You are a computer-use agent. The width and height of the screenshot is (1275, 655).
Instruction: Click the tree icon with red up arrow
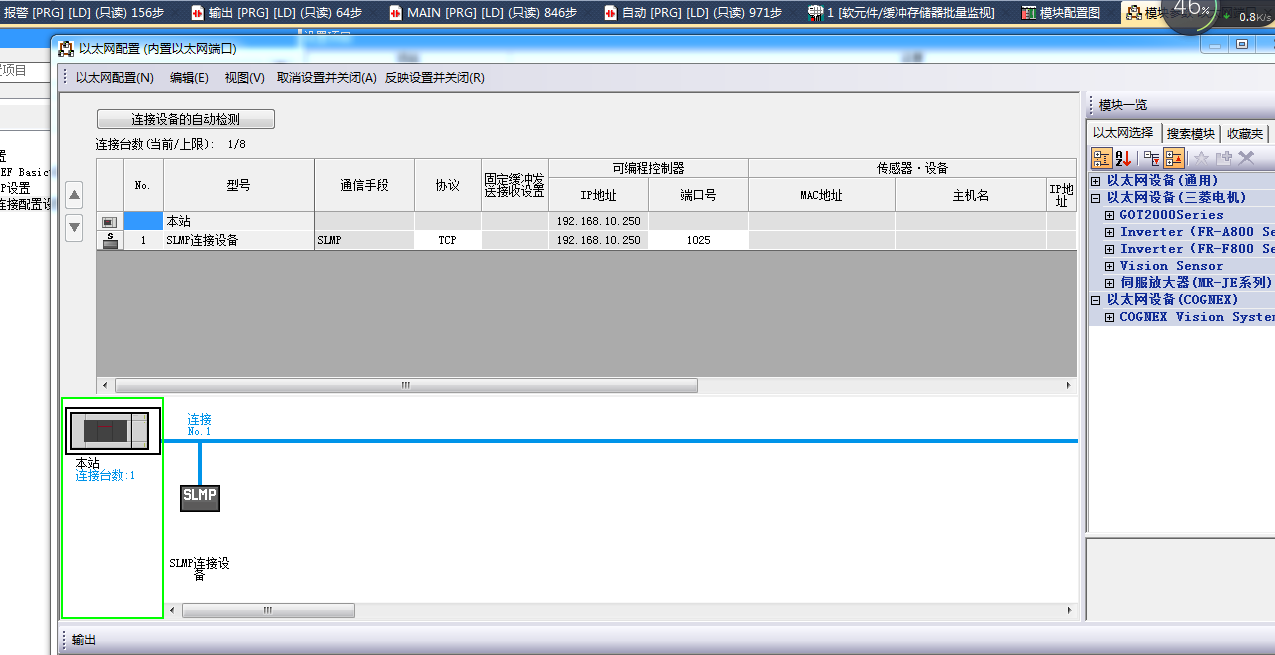(1174, 158)
